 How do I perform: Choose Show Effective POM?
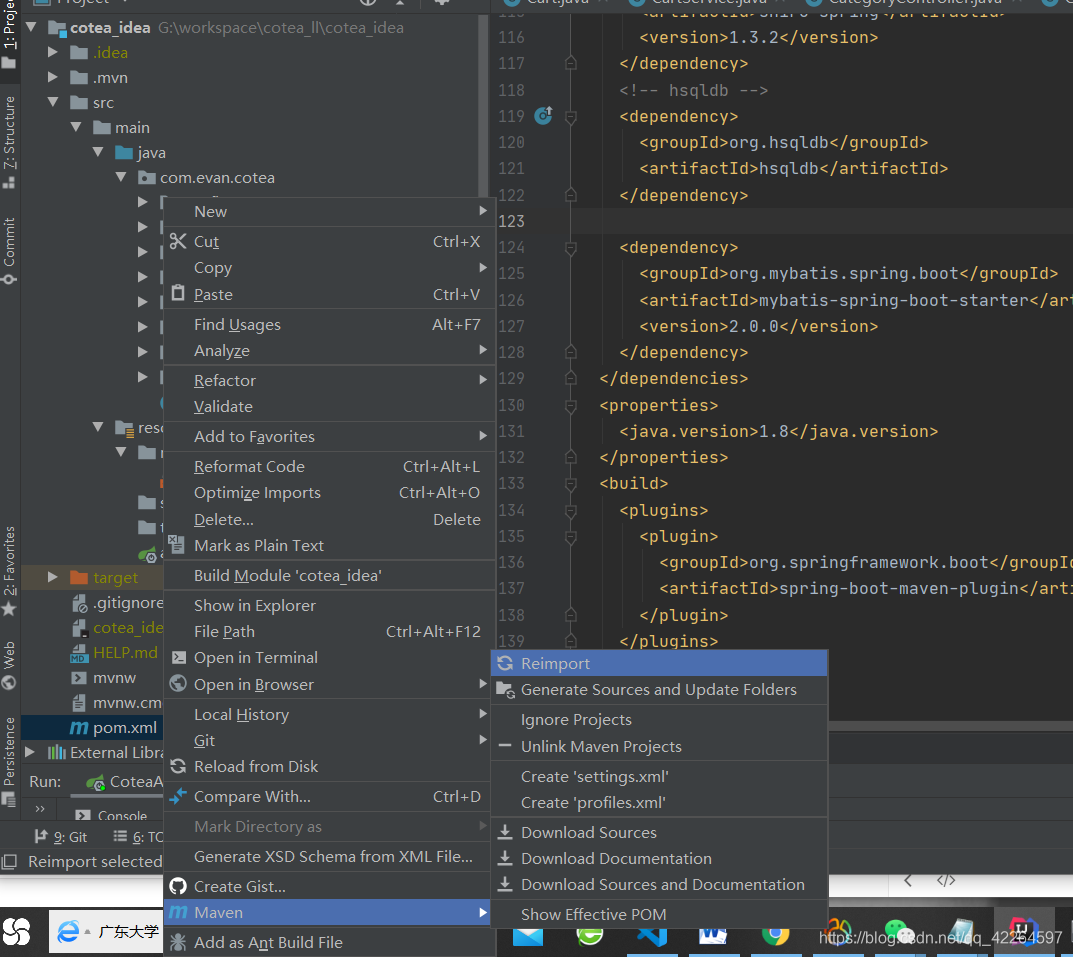[593, 914]
